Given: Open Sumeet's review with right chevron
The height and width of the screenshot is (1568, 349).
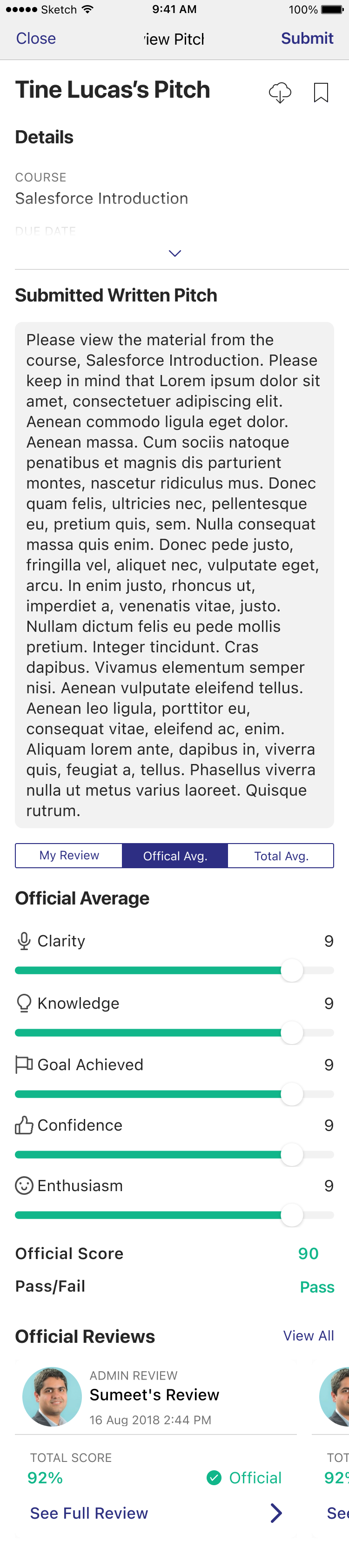Looking at the screenshot, I should pos(276,1513).
